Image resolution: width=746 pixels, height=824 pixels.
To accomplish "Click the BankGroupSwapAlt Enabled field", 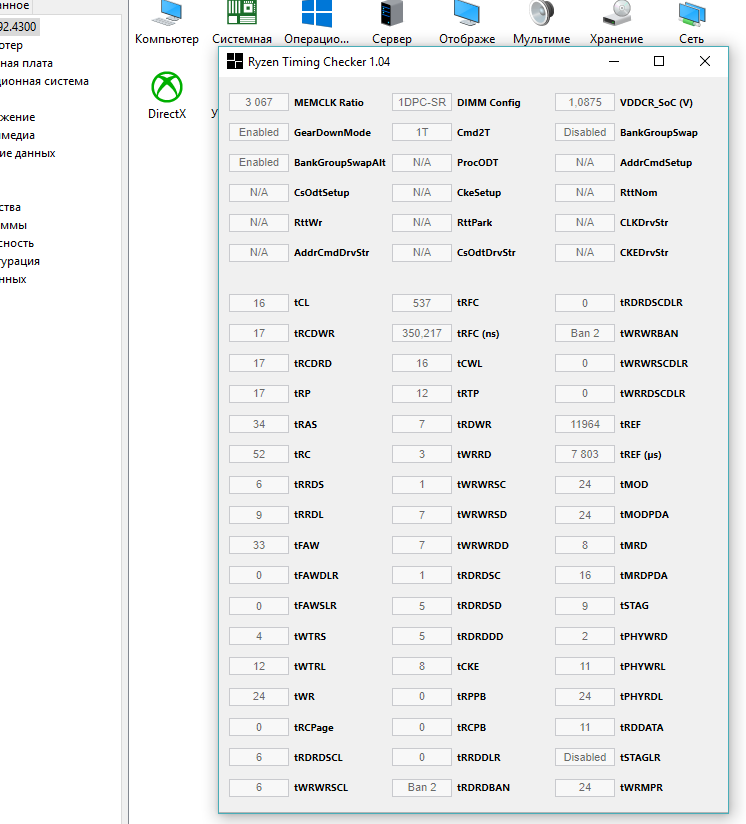I will click(x=259, y=162).
